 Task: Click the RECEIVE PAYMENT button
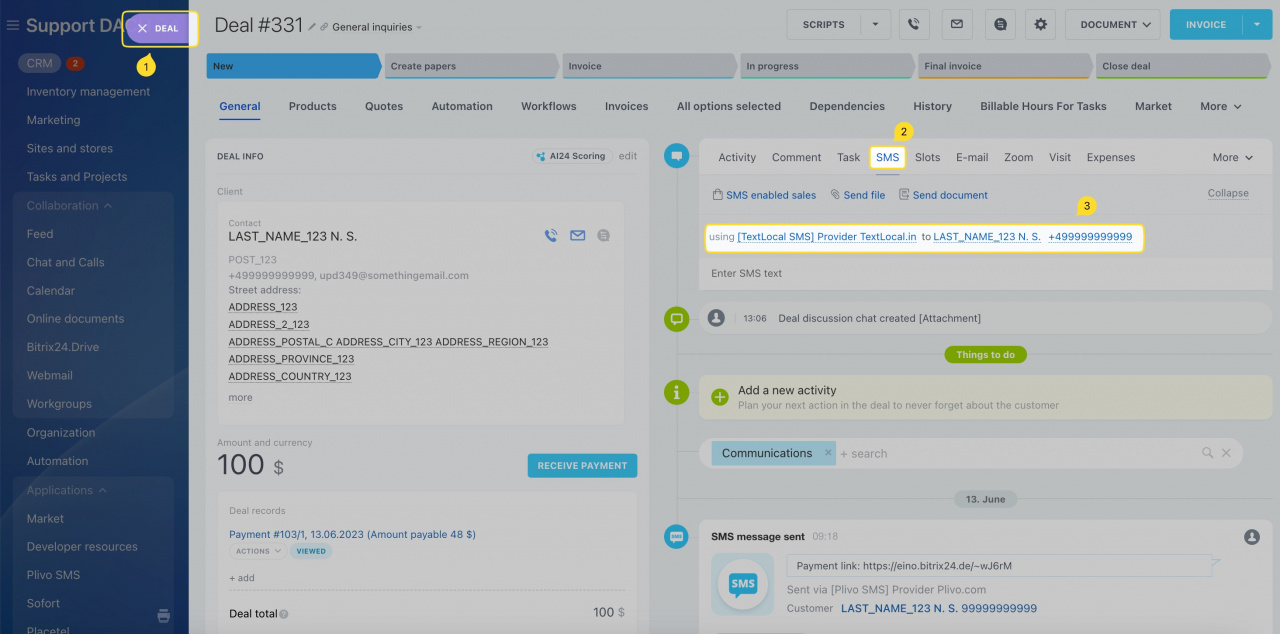click(582, 465)
